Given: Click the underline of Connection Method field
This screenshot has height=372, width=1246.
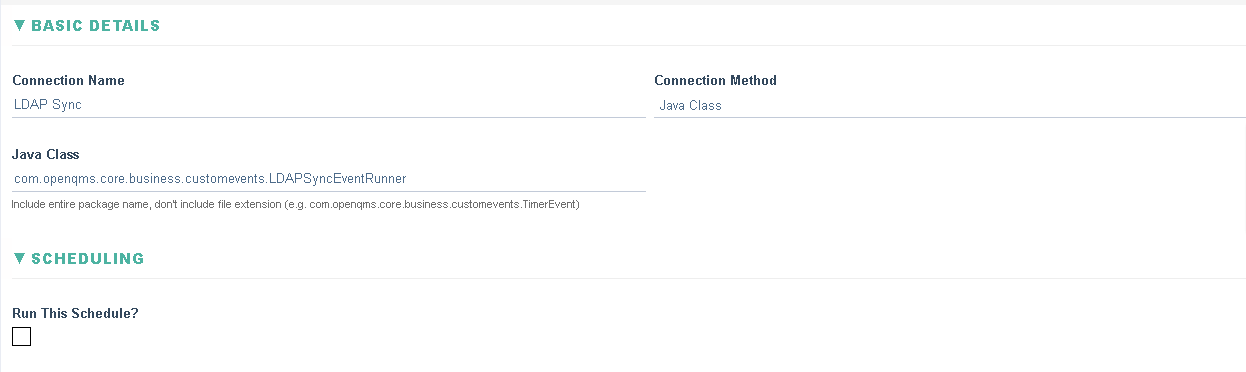Looking at the screenshot, I should [x=950, y=117].
